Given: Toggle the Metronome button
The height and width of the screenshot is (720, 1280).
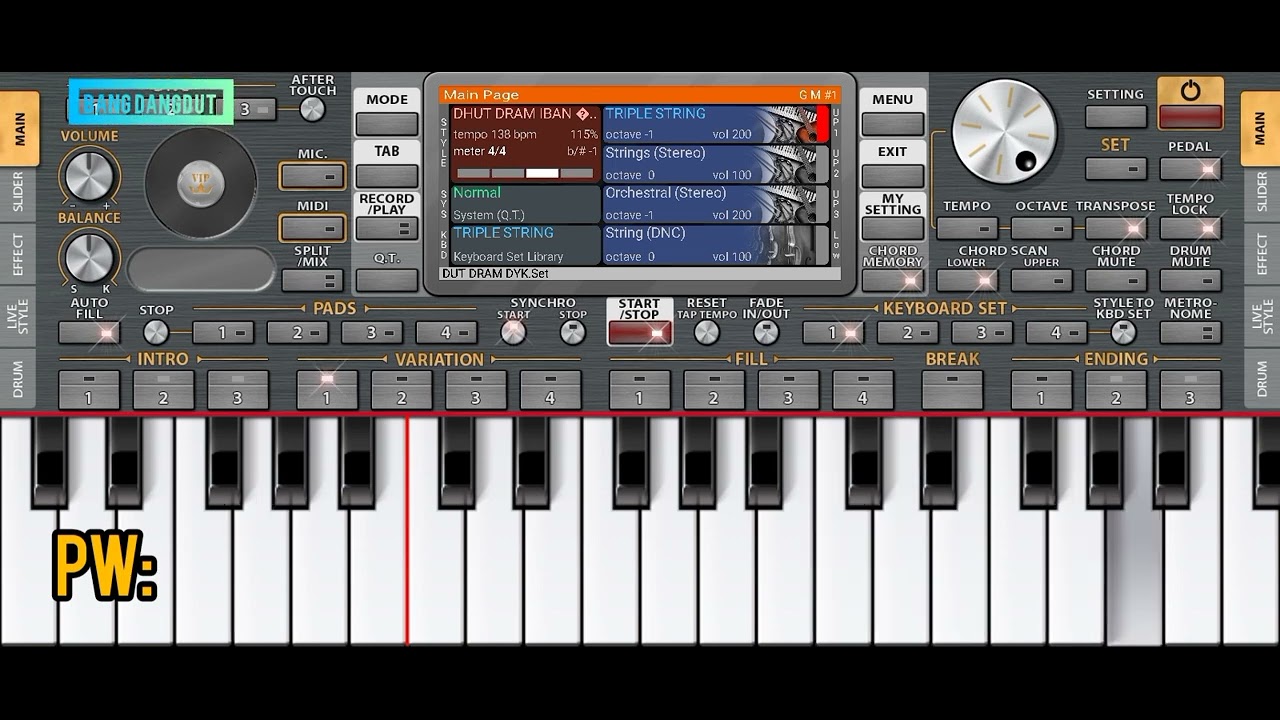Looking at the screenshot, I should click(x=1190, y=332).
